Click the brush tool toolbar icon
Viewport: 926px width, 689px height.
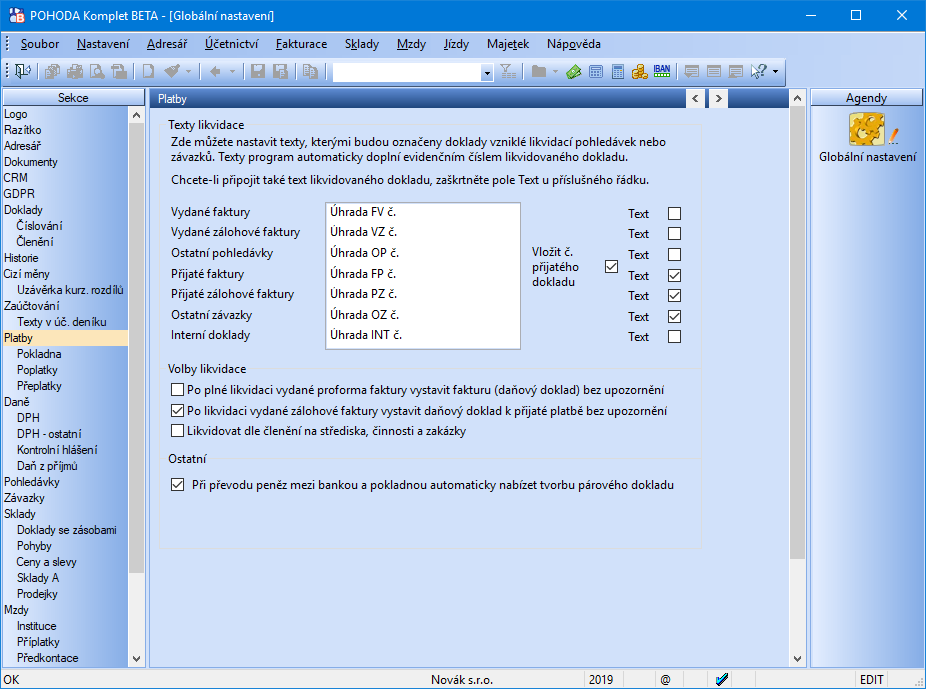pyautogui.click(x=172, y=71)
